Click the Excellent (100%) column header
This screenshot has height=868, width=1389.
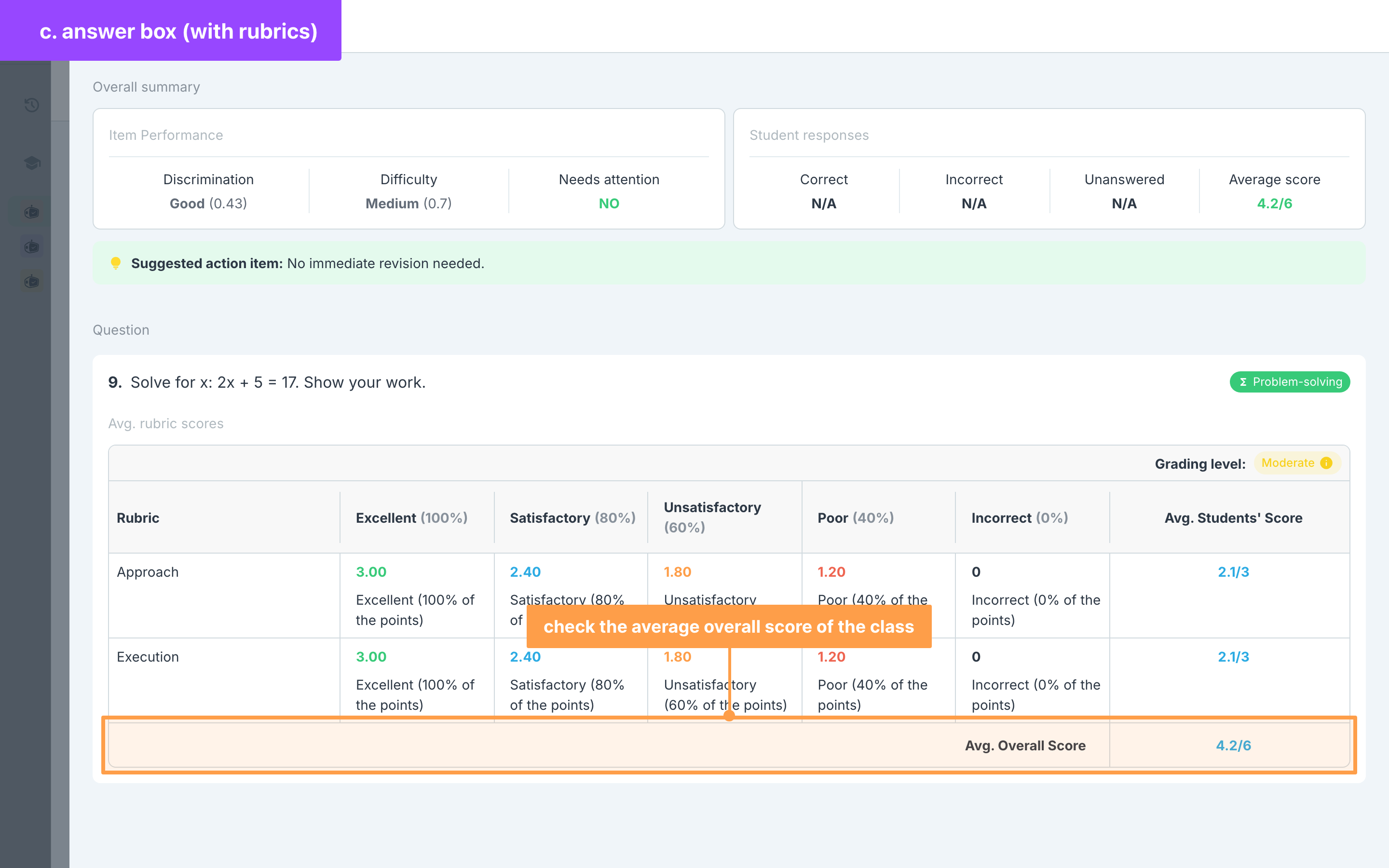click(411, 518)
